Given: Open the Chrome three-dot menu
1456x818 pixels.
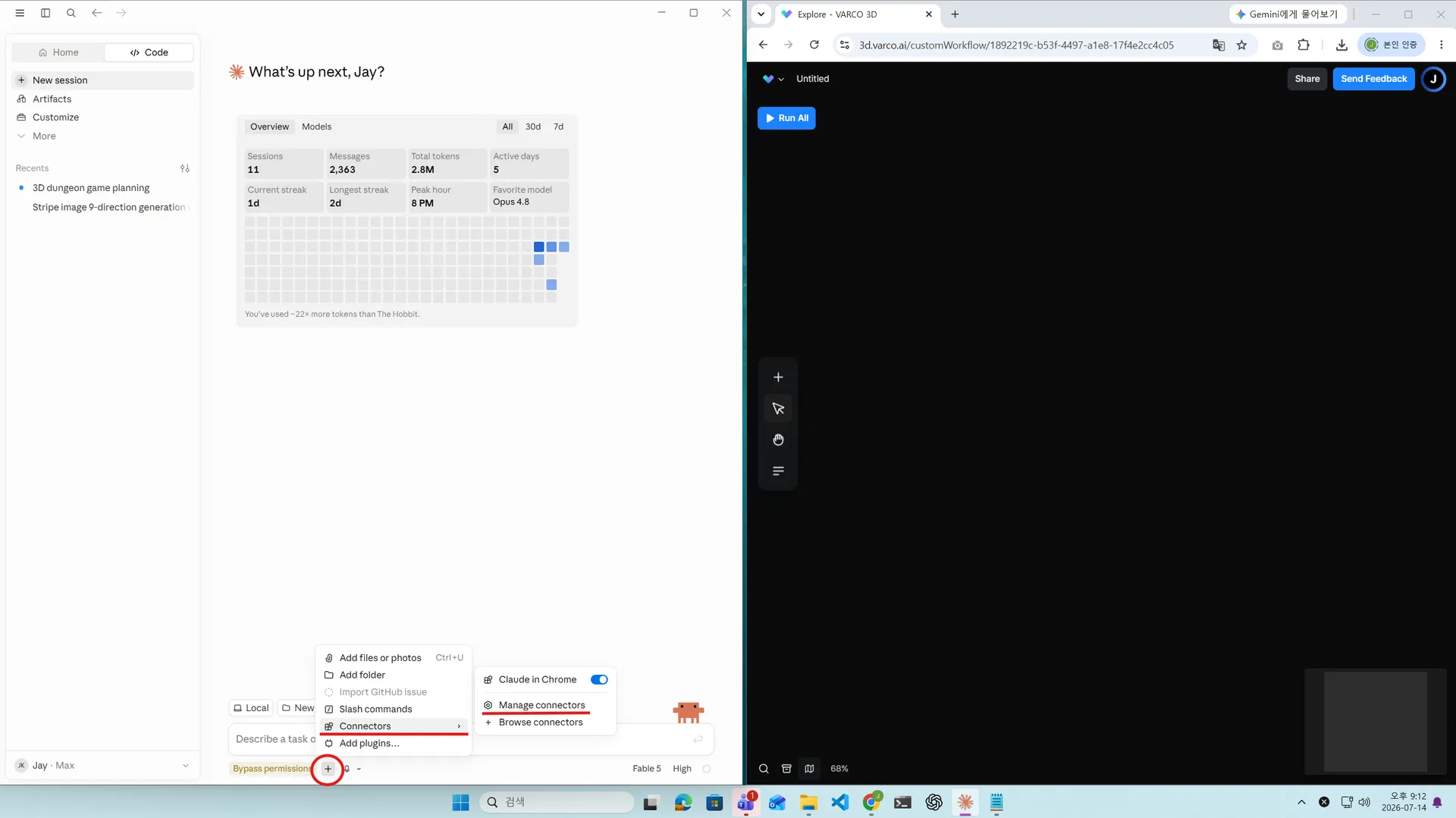Looking at the screenshot, I should (x=1442, y=45).
